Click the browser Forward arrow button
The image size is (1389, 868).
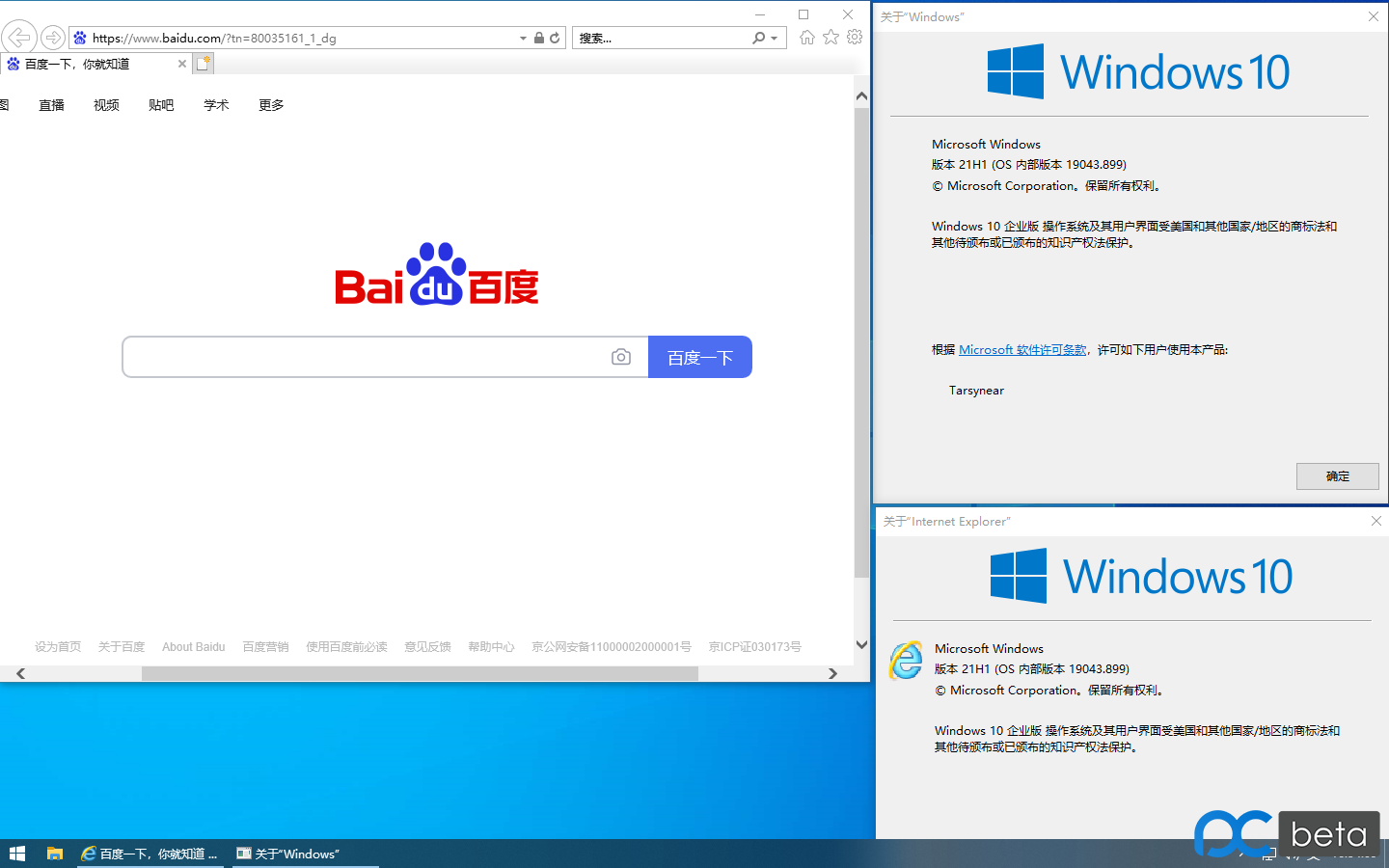pos(53,38)
